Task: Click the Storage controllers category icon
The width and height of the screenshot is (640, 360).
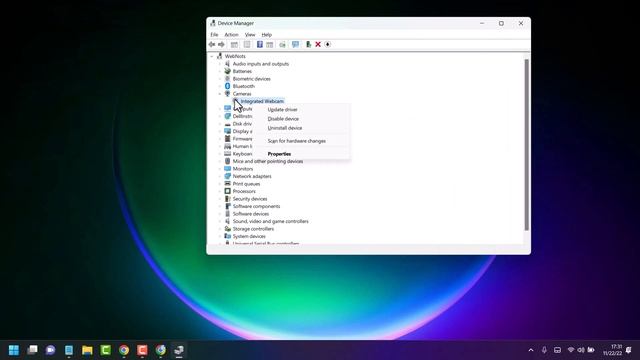Action: click(228, 229)
